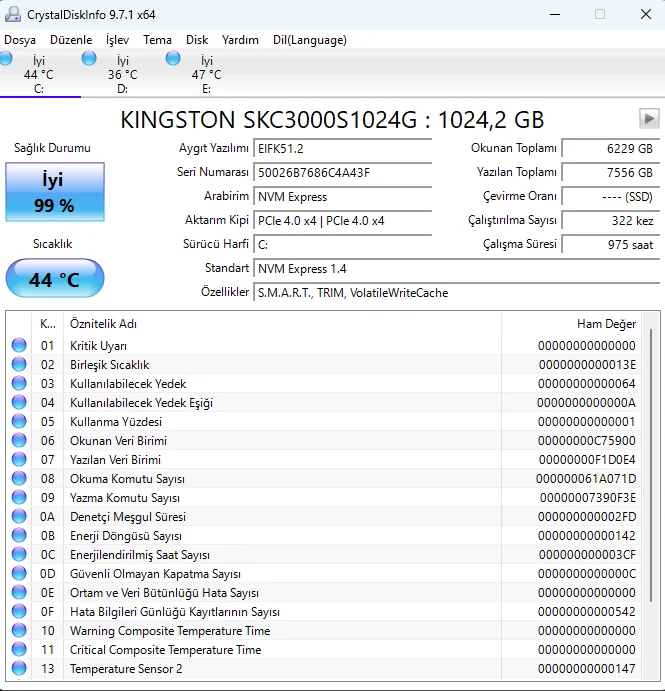Click the CrystalDiskInfo app icon in title bar
Screen dimensions: 665x691
(12, 14)
